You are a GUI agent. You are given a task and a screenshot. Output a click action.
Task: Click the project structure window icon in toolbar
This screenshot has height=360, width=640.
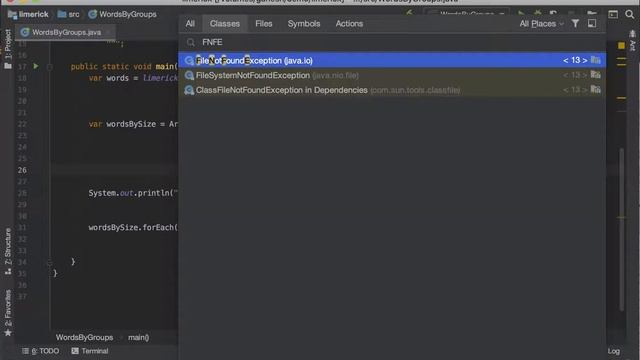coord(613,14)
